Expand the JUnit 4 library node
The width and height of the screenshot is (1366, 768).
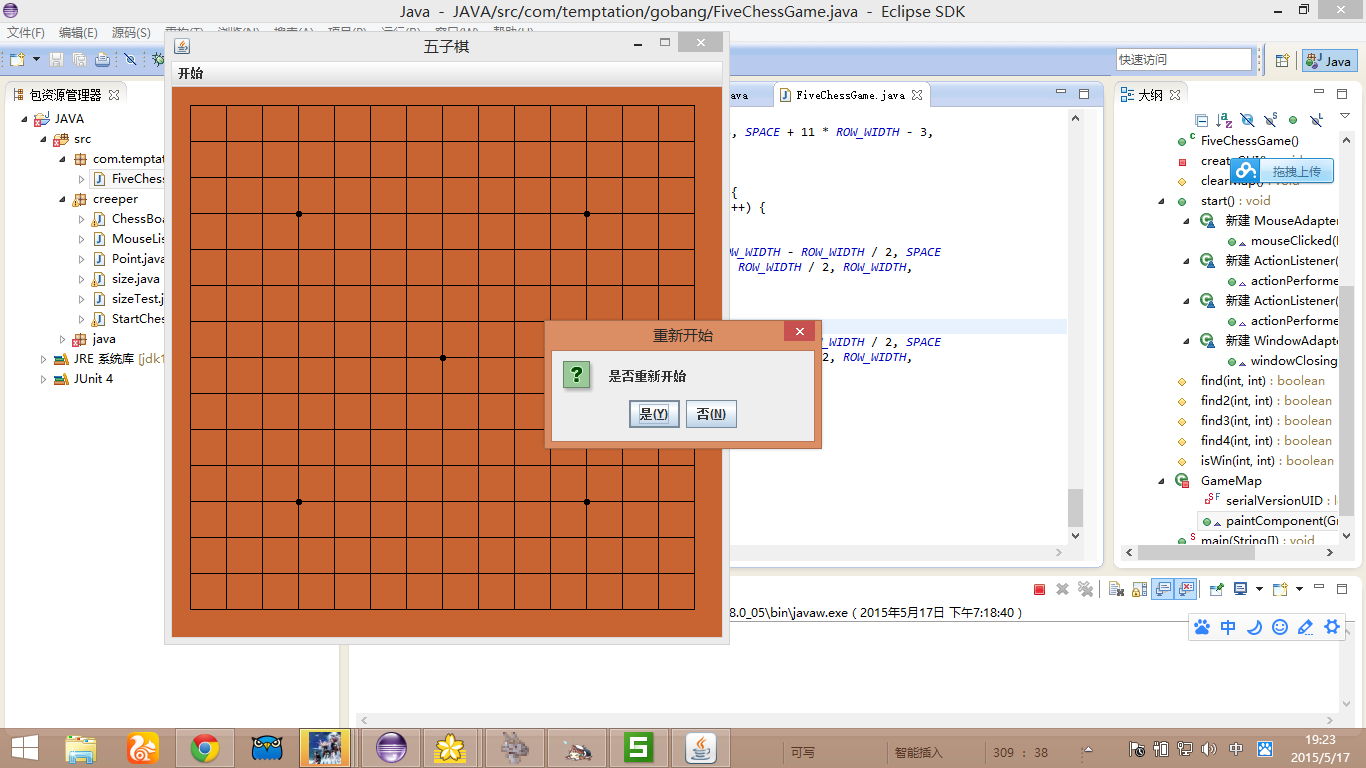43,379
